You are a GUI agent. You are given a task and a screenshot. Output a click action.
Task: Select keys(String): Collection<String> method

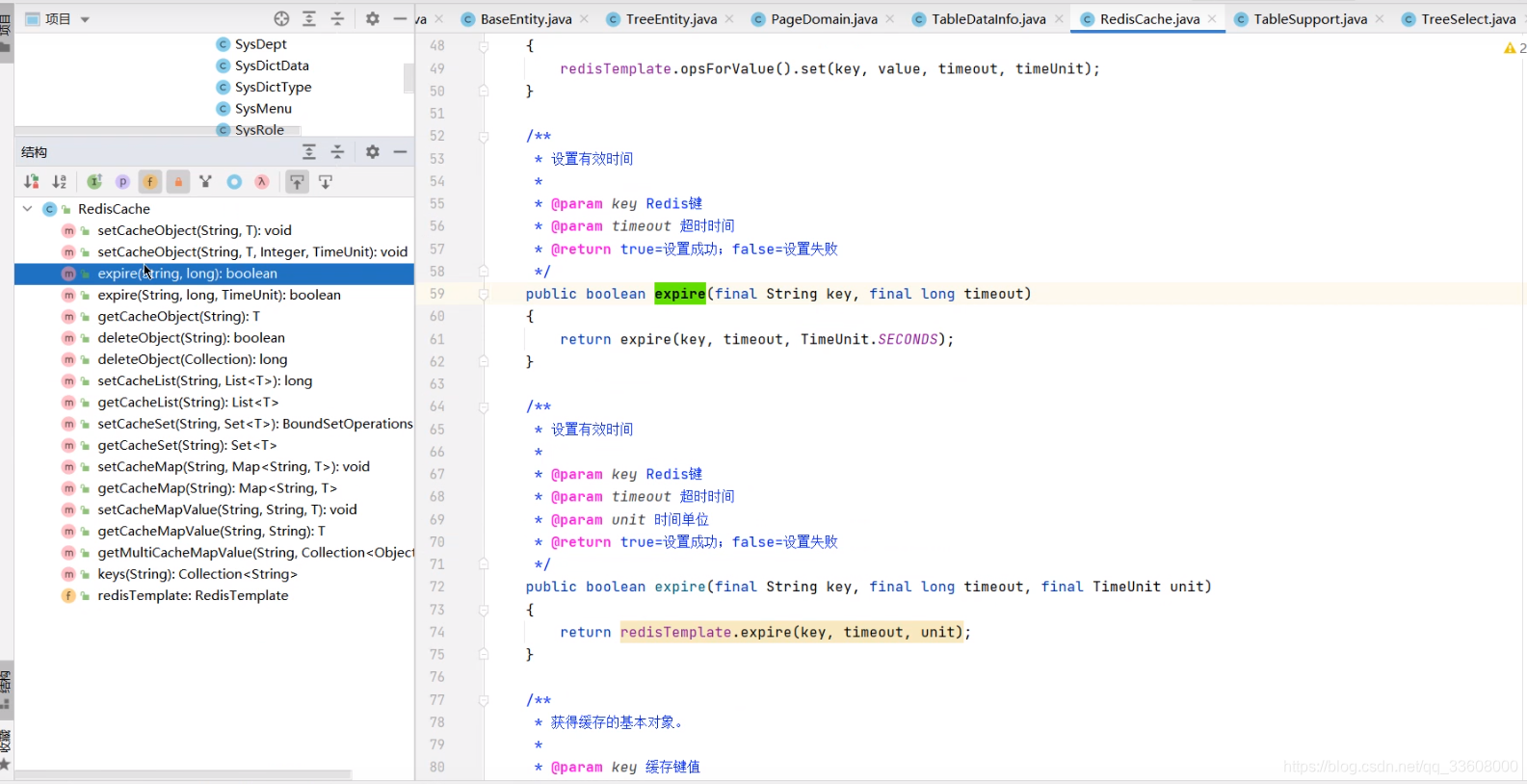pyautogui.click(x=197, y=574)
